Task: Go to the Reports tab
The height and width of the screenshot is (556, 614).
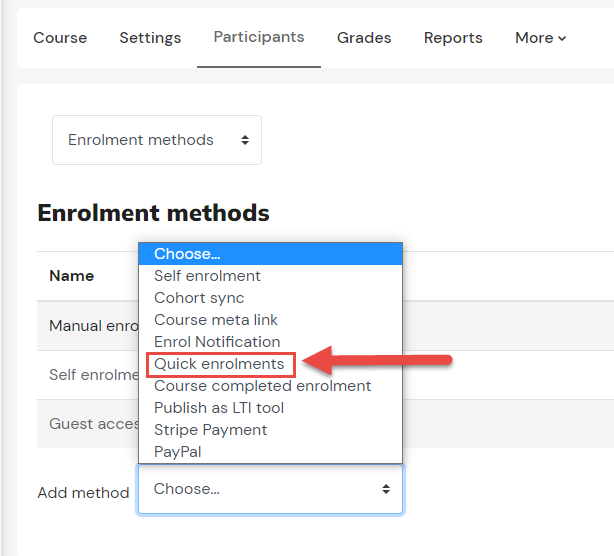Action: coord(453,38)
